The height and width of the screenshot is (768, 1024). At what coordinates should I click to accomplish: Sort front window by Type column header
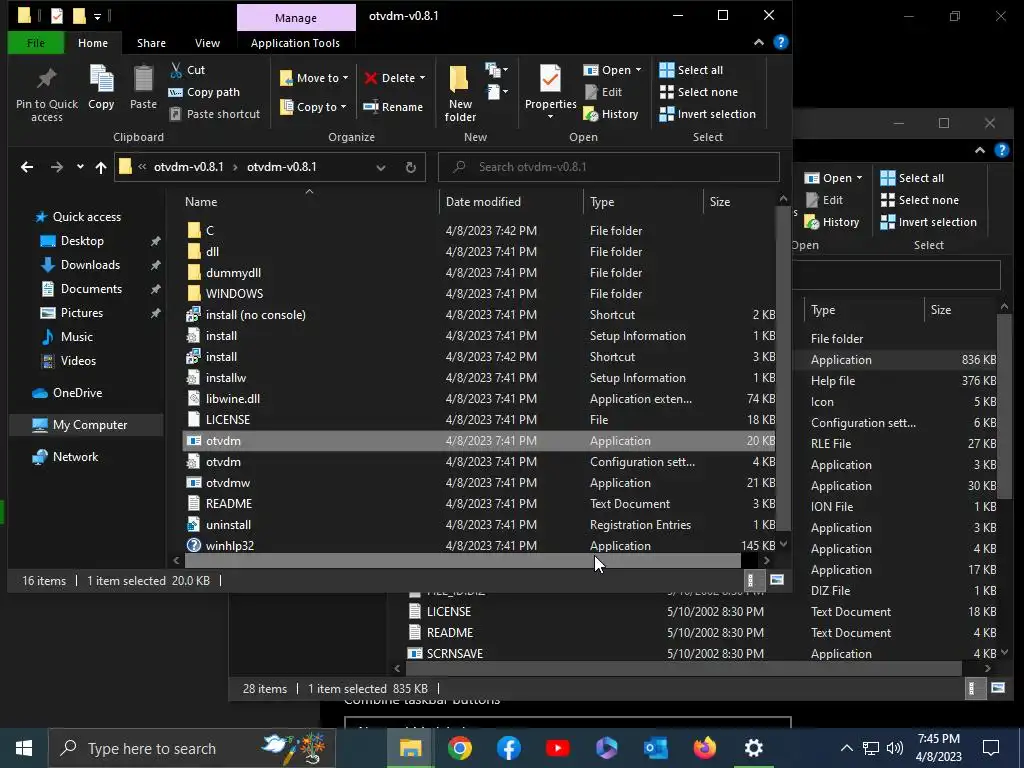click(x=643, y=202)
